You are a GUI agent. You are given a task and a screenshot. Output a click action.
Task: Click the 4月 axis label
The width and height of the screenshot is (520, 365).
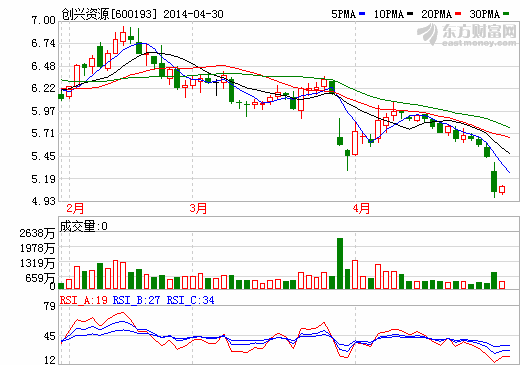(361, 208)
